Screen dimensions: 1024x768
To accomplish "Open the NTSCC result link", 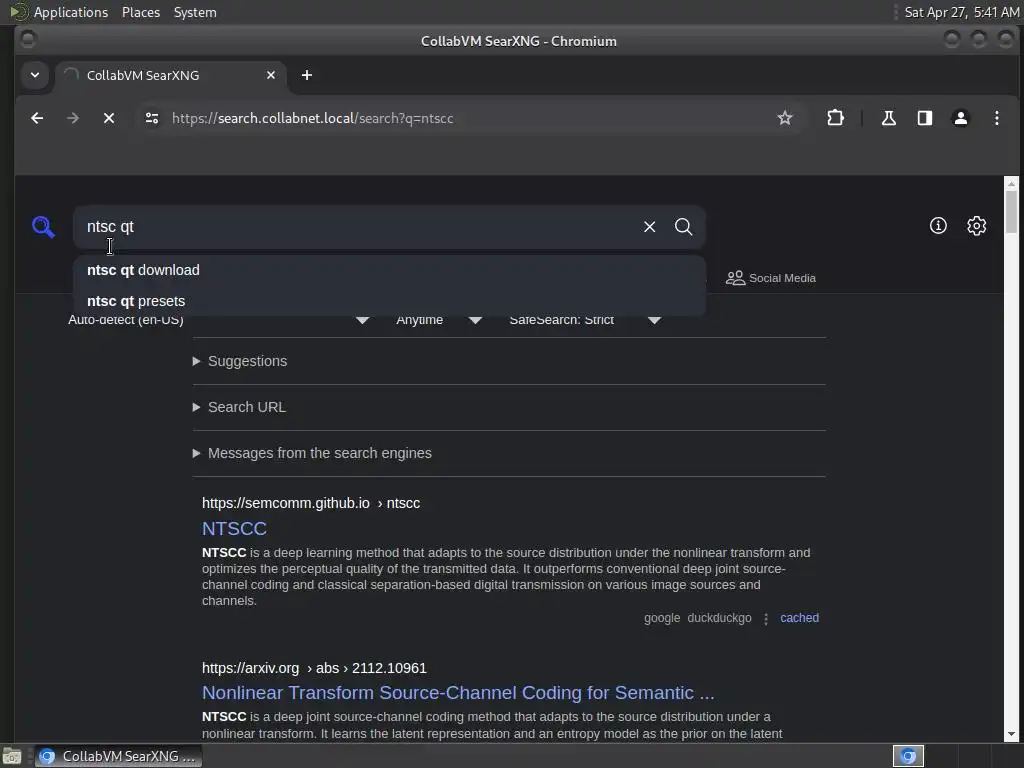I will [x=234, y=528].
